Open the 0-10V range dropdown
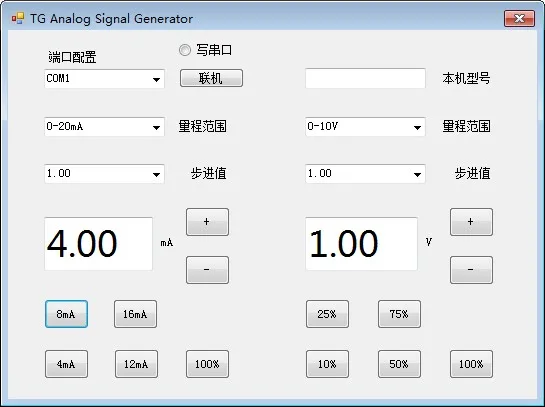 (x=417, y=127)
